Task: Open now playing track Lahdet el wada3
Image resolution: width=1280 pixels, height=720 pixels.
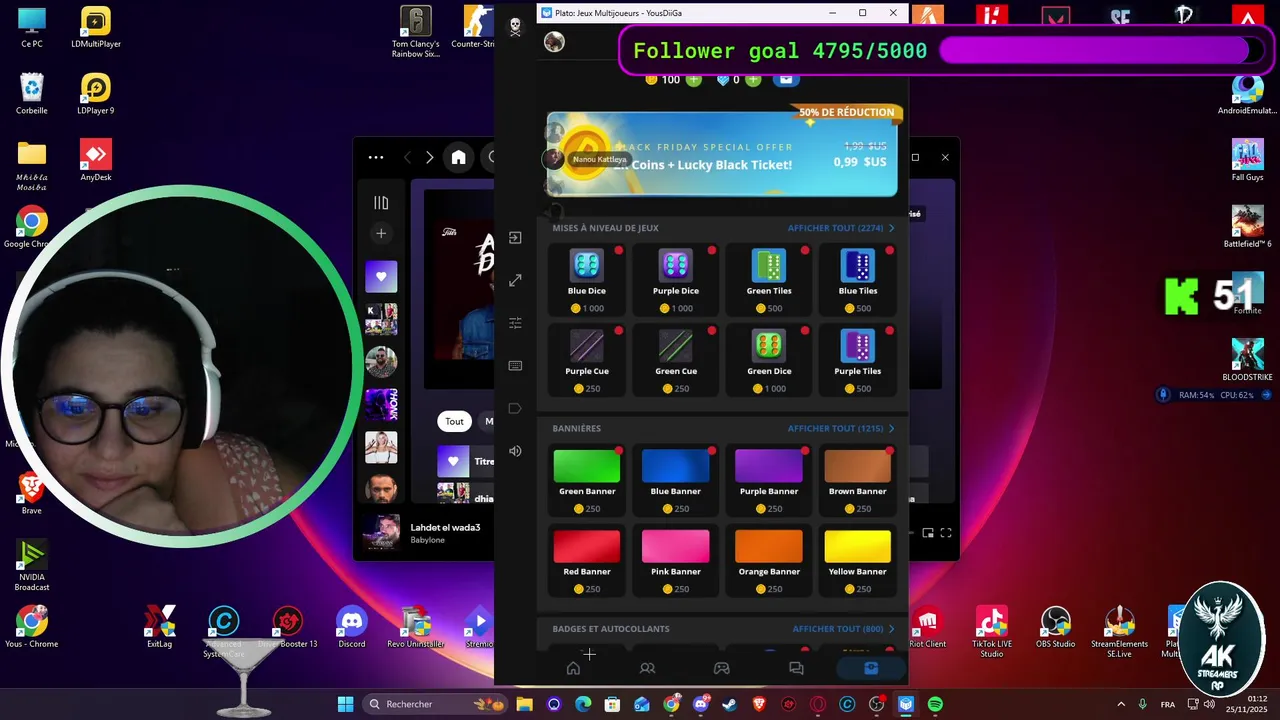Action: point(445,527)
